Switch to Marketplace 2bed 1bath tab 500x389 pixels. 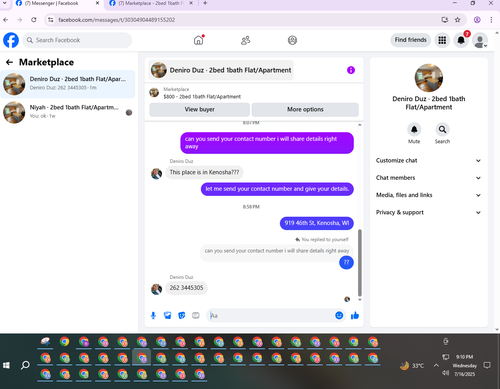point(152,4)
